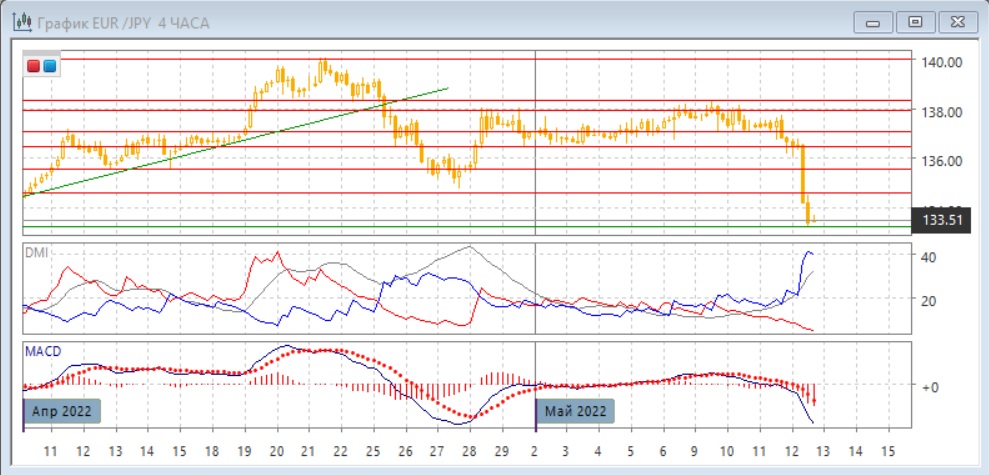The width and height of the screenshot is (989, 475).
Task: Select the MACD indicator label
Action: [41, 351]
